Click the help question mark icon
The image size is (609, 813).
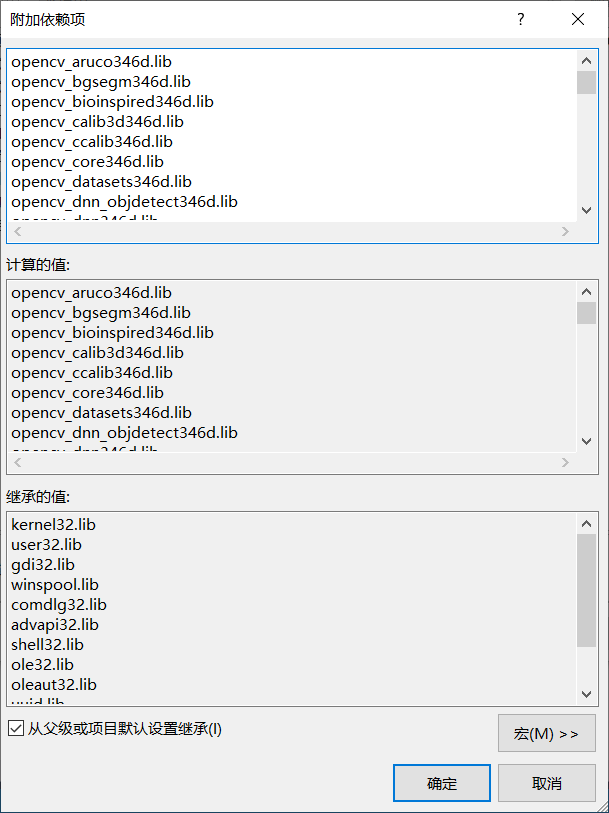pyautogui.click(x=520, y=20)
